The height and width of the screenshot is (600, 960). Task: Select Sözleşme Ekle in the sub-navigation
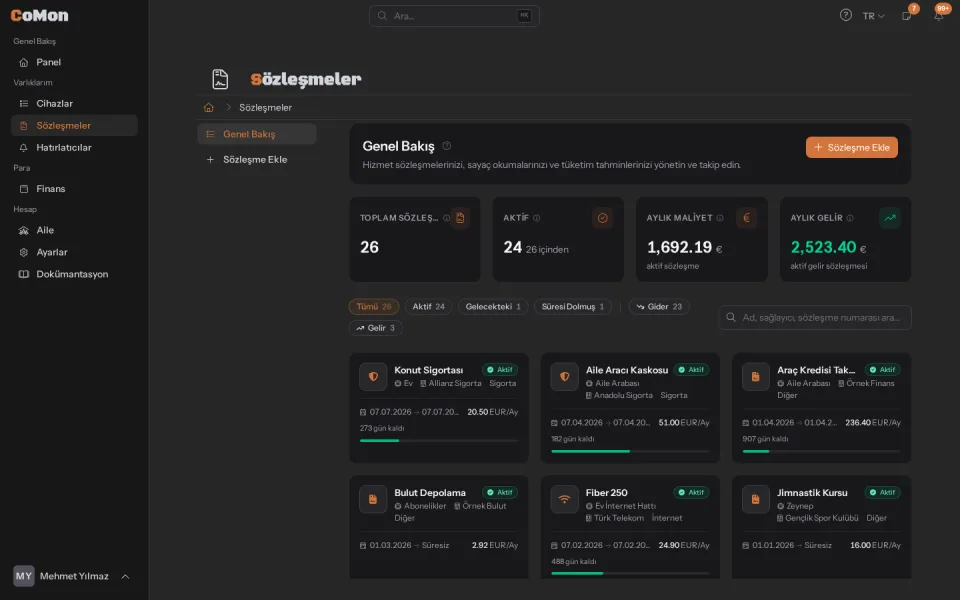click(257, 160)
